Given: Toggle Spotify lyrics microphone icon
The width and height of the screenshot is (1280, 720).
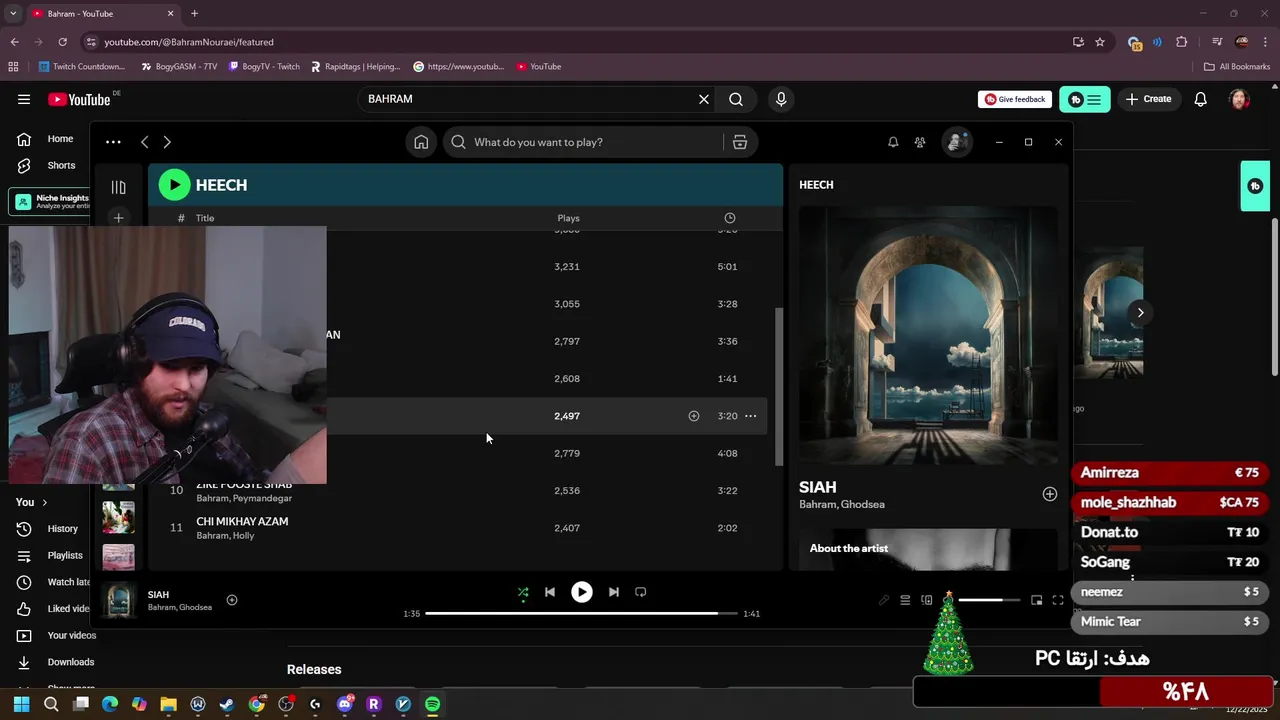Looking at the screenshot, I should click(x=884, y=600).
